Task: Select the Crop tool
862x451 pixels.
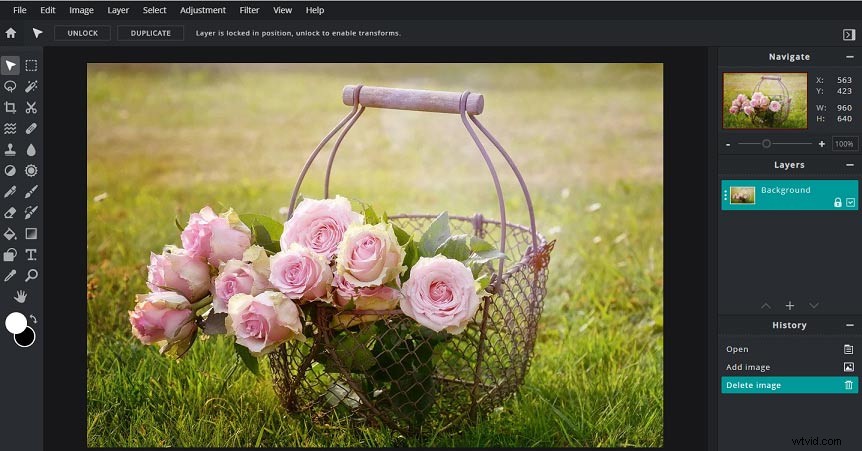Action: pyautogui.click(x=10, y=107)
